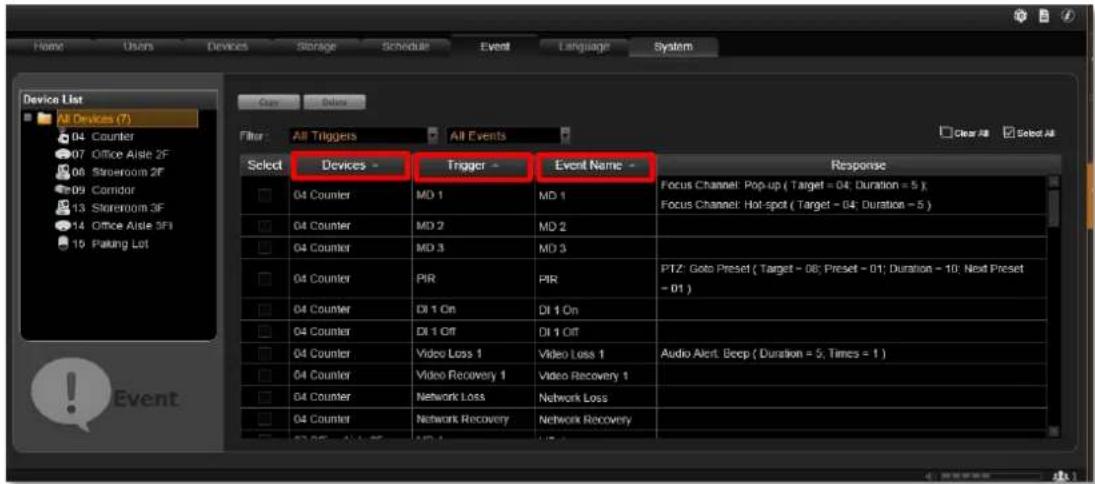Image resolution: width=1095 pixels, height=484 pixels.
Task: Sort the table by the Event Name column
Action: [x=596, y=166]
